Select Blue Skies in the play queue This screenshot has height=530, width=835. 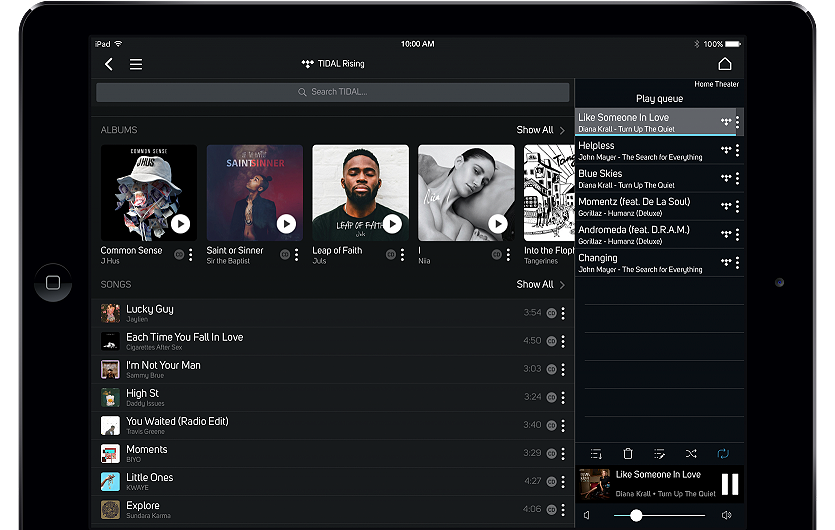tap(645, 179)
